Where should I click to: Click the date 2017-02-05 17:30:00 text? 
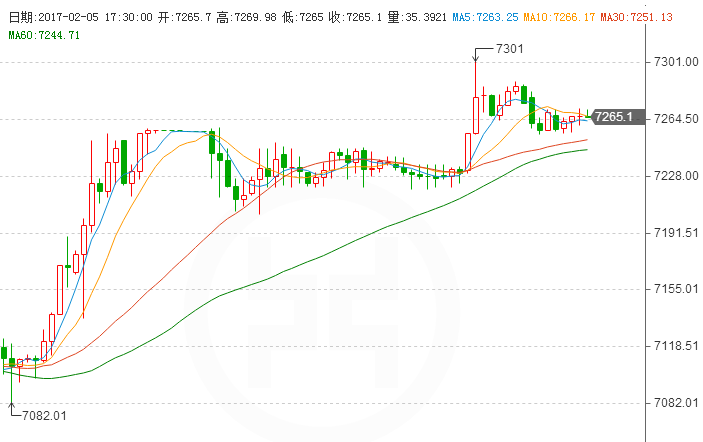tap(81, 17)
